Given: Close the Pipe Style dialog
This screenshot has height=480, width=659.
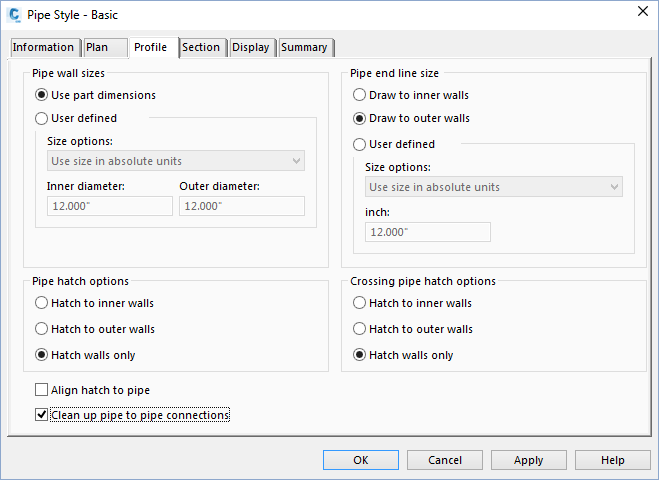Looking at the screenshot, I should [640, 11].
